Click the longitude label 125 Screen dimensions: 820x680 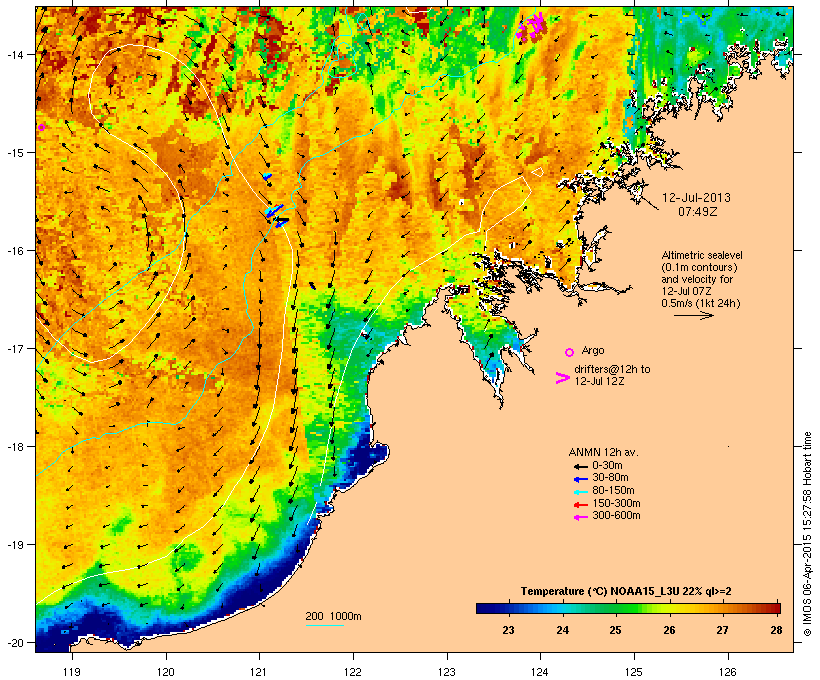tap(634, 672)
